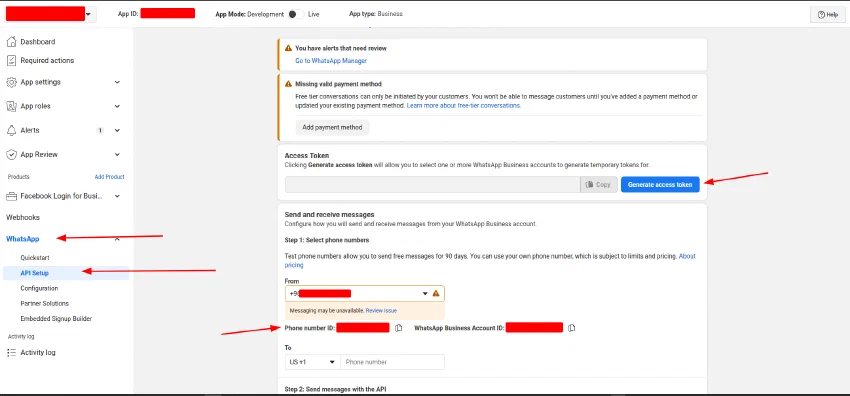Click the Required actions label
The height and width of the screenshot is (396, 850).
click(47, 60)
